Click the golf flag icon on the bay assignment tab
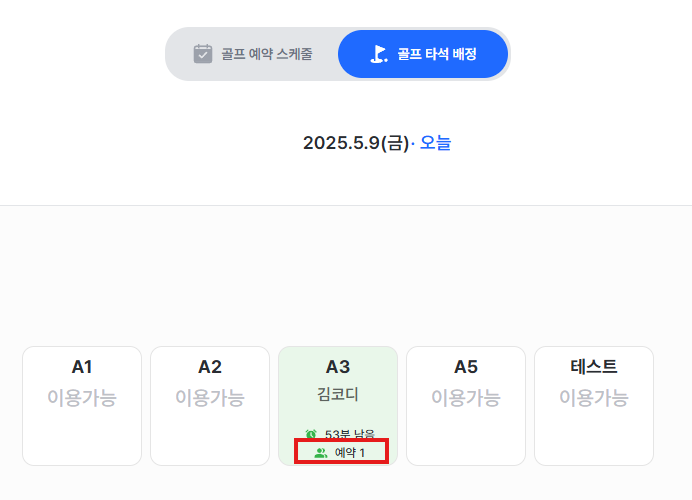 coord(378,54)
